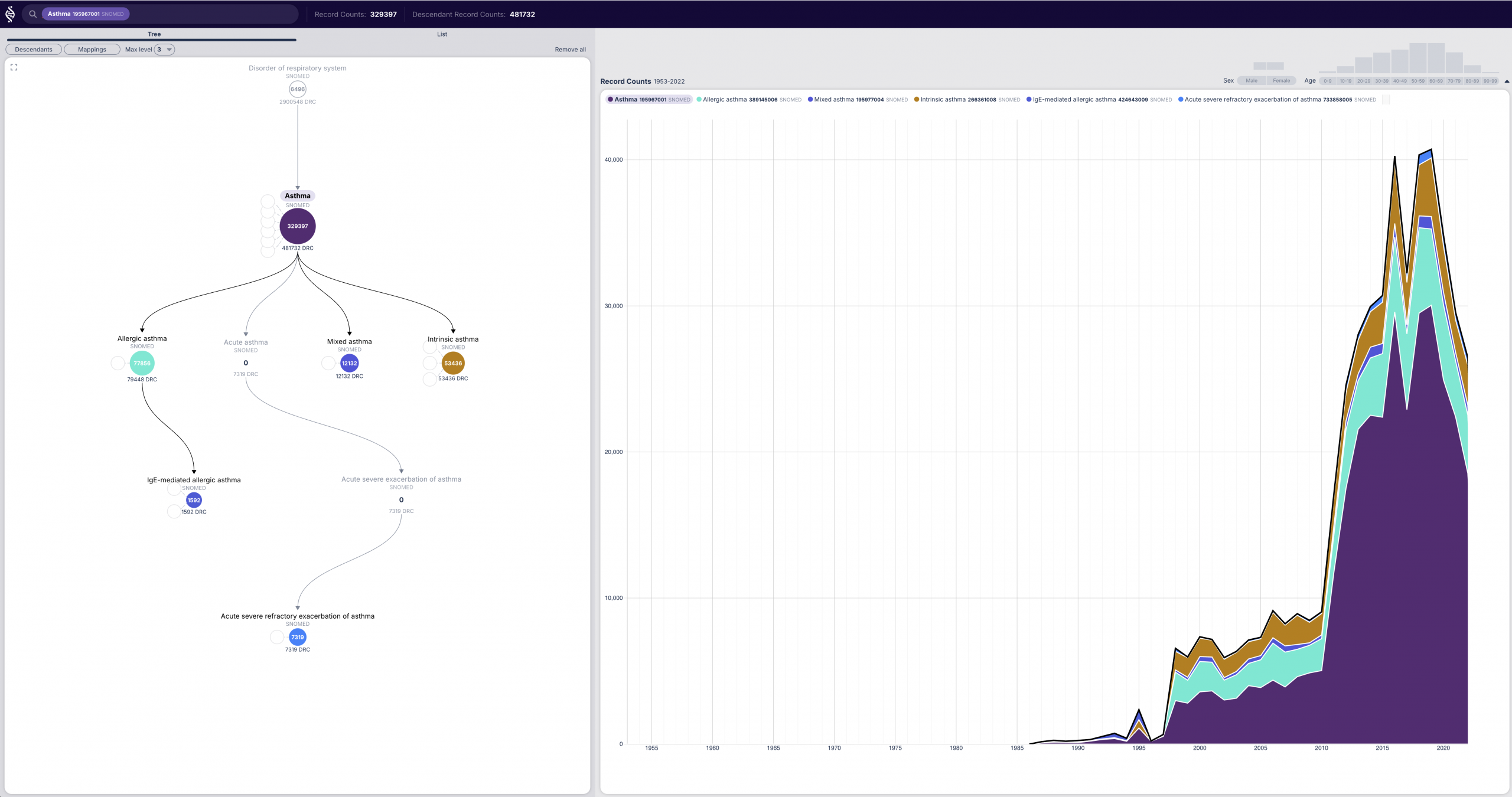This screenshot has width=1512, height=797.
Task: Click the fullscreen expand icon in tree
Action: 14,67
